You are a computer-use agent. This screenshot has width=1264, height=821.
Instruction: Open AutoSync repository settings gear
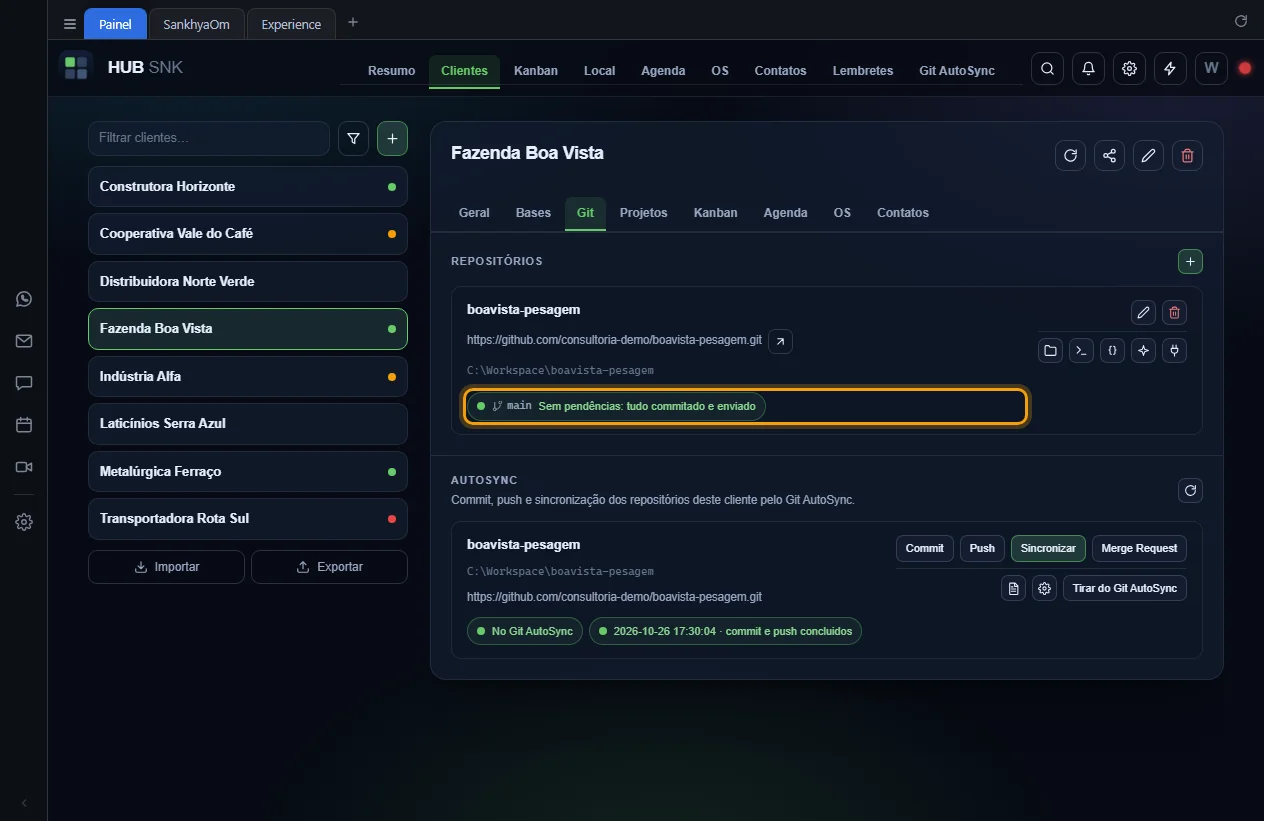click(x=1044, y=589)
